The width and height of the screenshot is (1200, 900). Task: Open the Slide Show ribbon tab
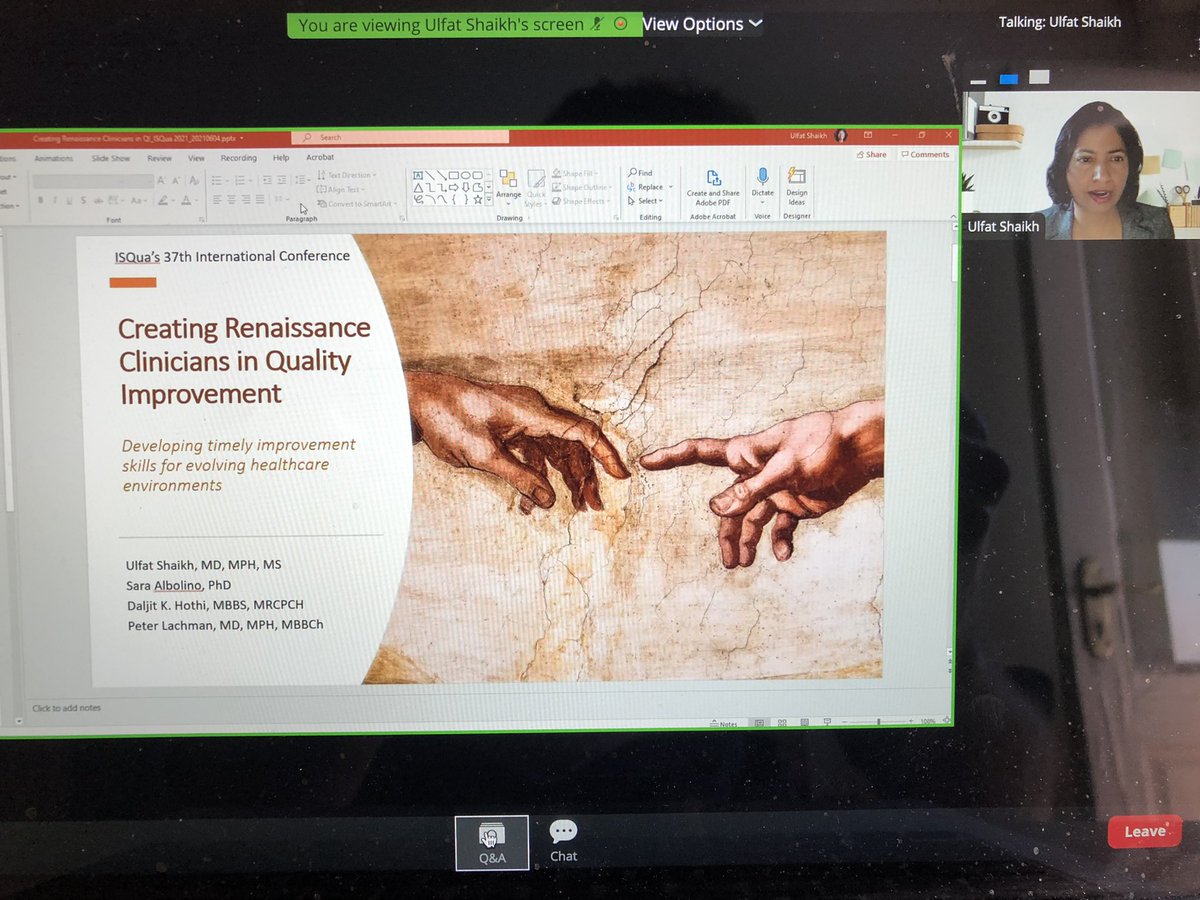tap(111, 158)
